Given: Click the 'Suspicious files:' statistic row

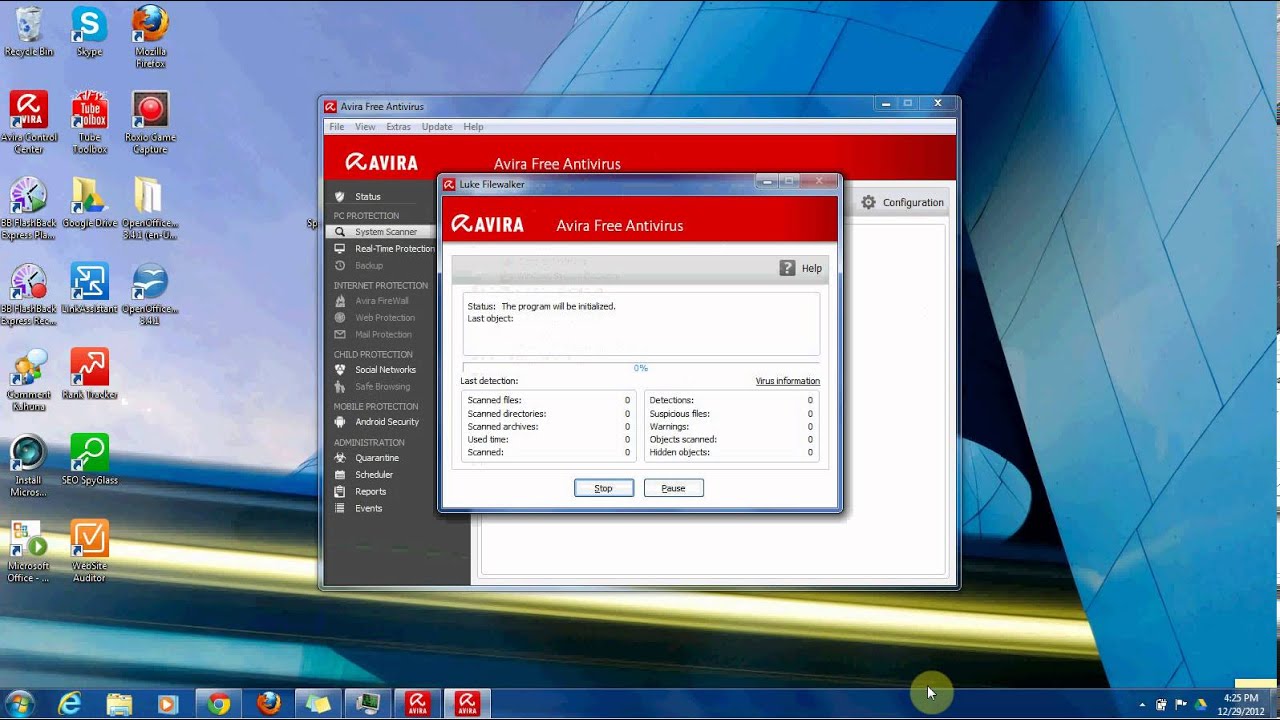Looking at the screenshot, I should point(731,413).
